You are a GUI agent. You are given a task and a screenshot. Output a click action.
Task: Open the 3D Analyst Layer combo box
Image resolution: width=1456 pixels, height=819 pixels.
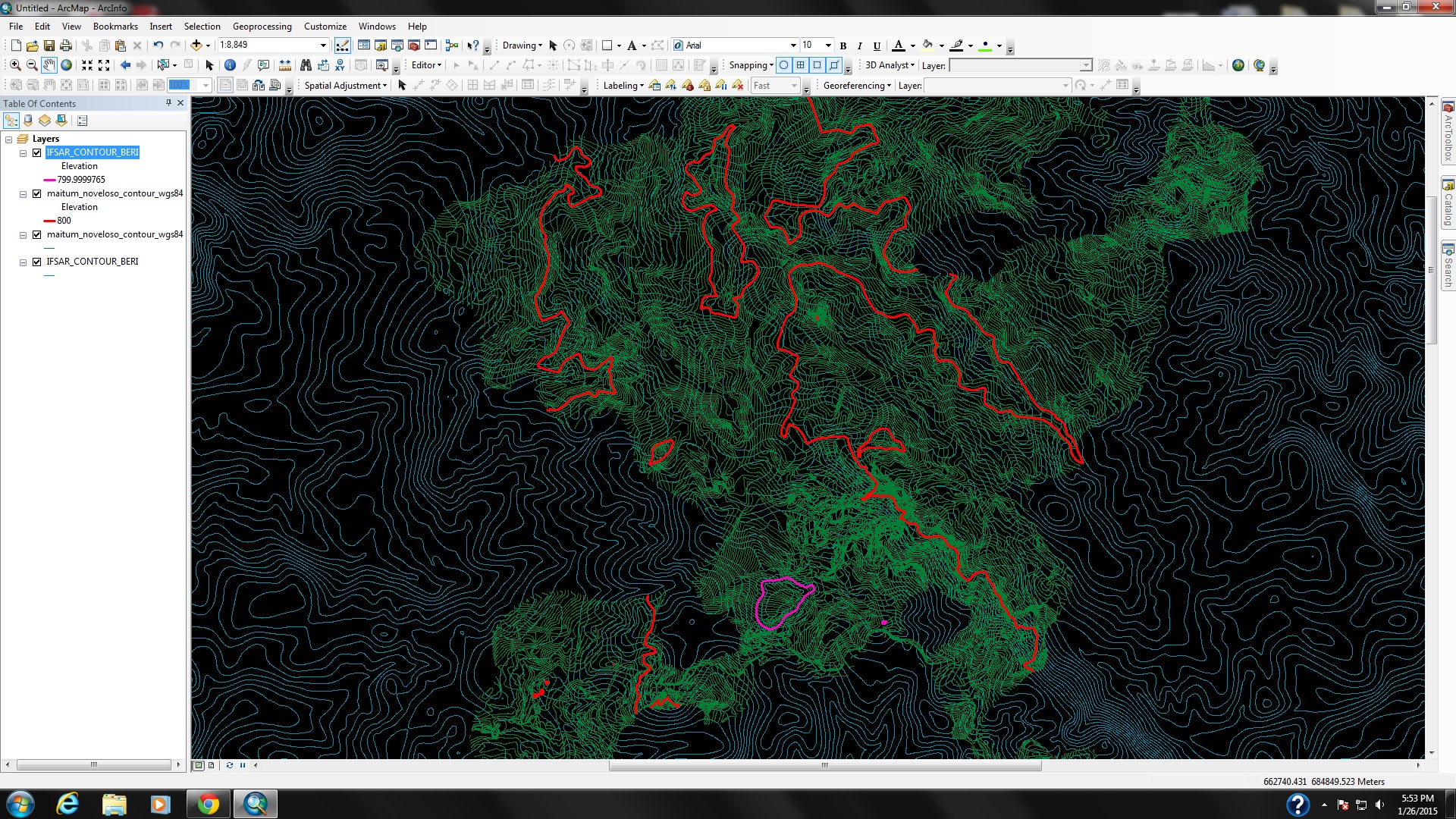click(x=1020, y=66)
